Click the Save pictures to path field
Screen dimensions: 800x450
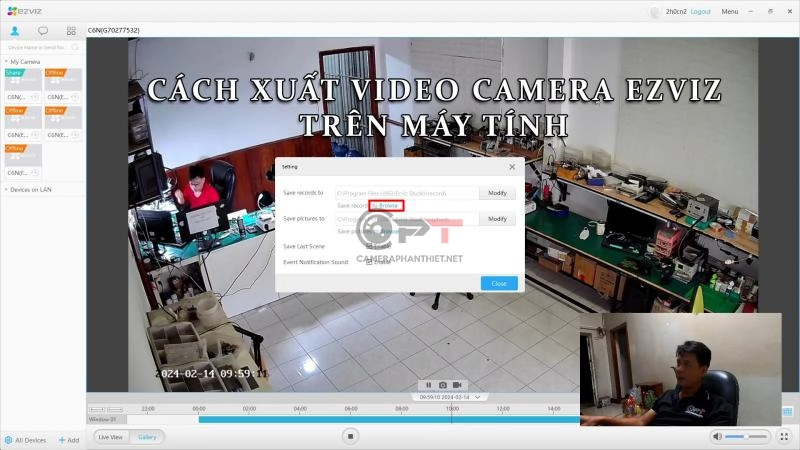tap(407, 218)
